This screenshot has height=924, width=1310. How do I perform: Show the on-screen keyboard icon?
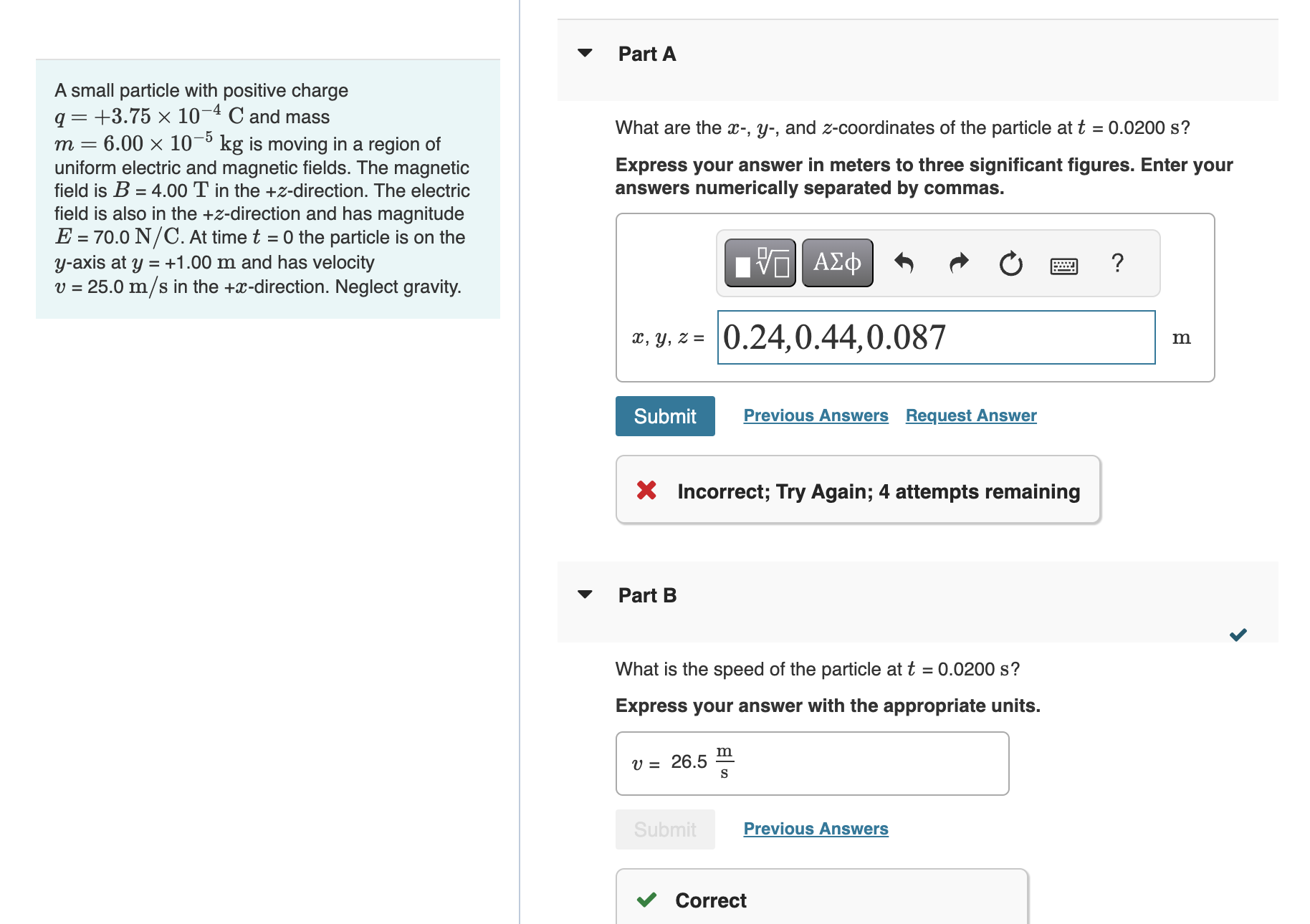coord(1063,264)
